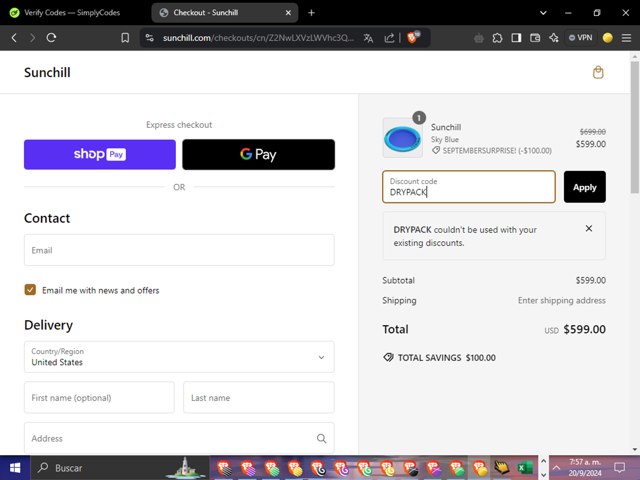Viewport: 640px width, 480px height.
Task: Click the Brave profile avatar icon
Action: [607, 38]
